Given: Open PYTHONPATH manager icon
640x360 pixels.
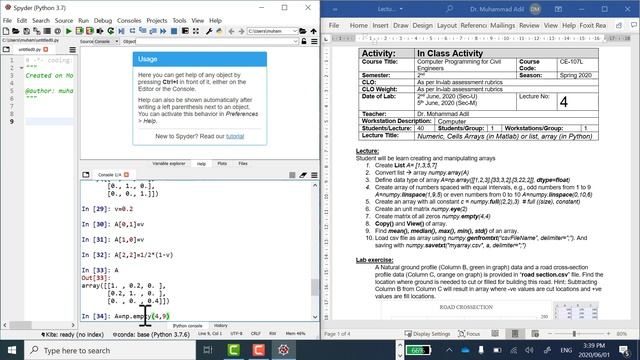Looking at the screenshot, I should 220,31.
